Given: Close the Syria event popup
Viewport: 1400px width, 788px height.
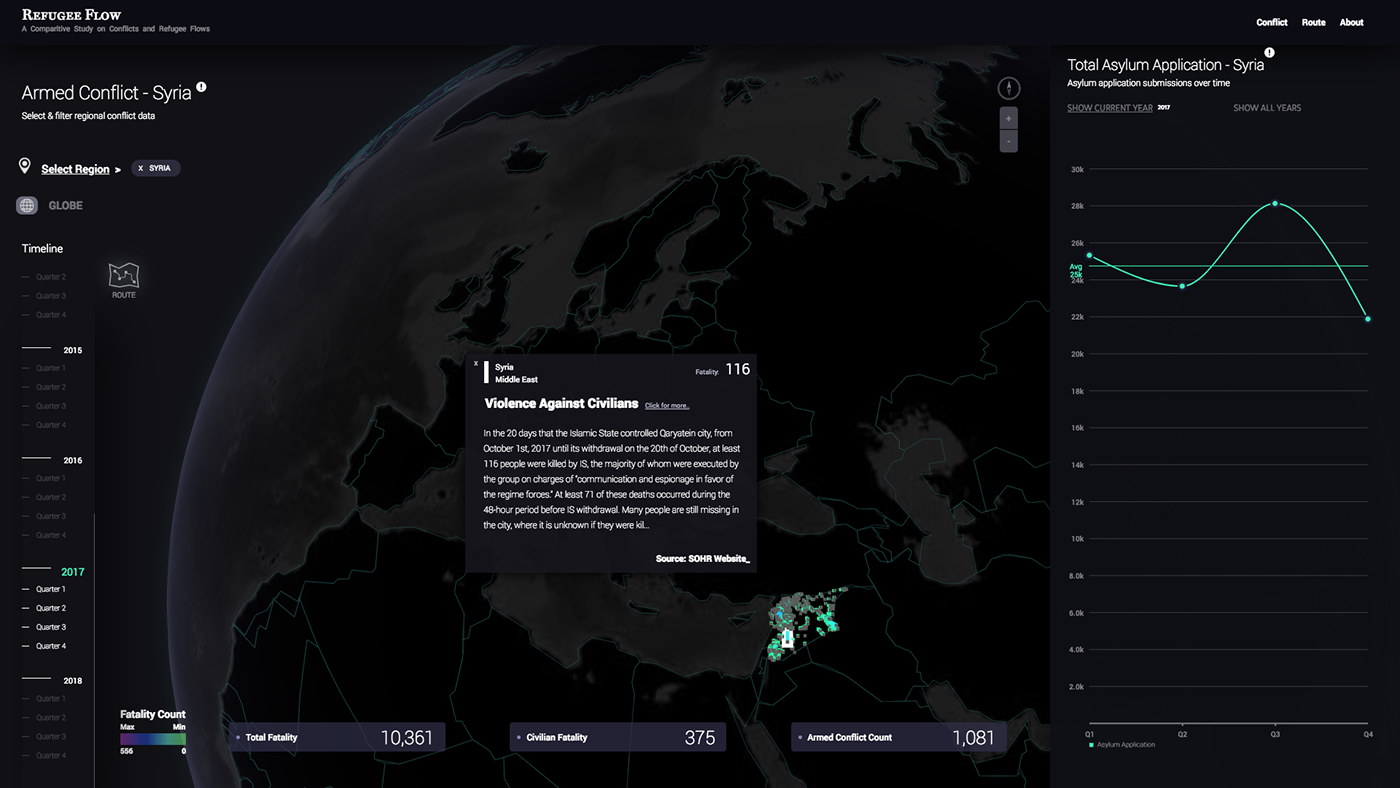Looking at the screenshot, I should (x=476, y=364).
